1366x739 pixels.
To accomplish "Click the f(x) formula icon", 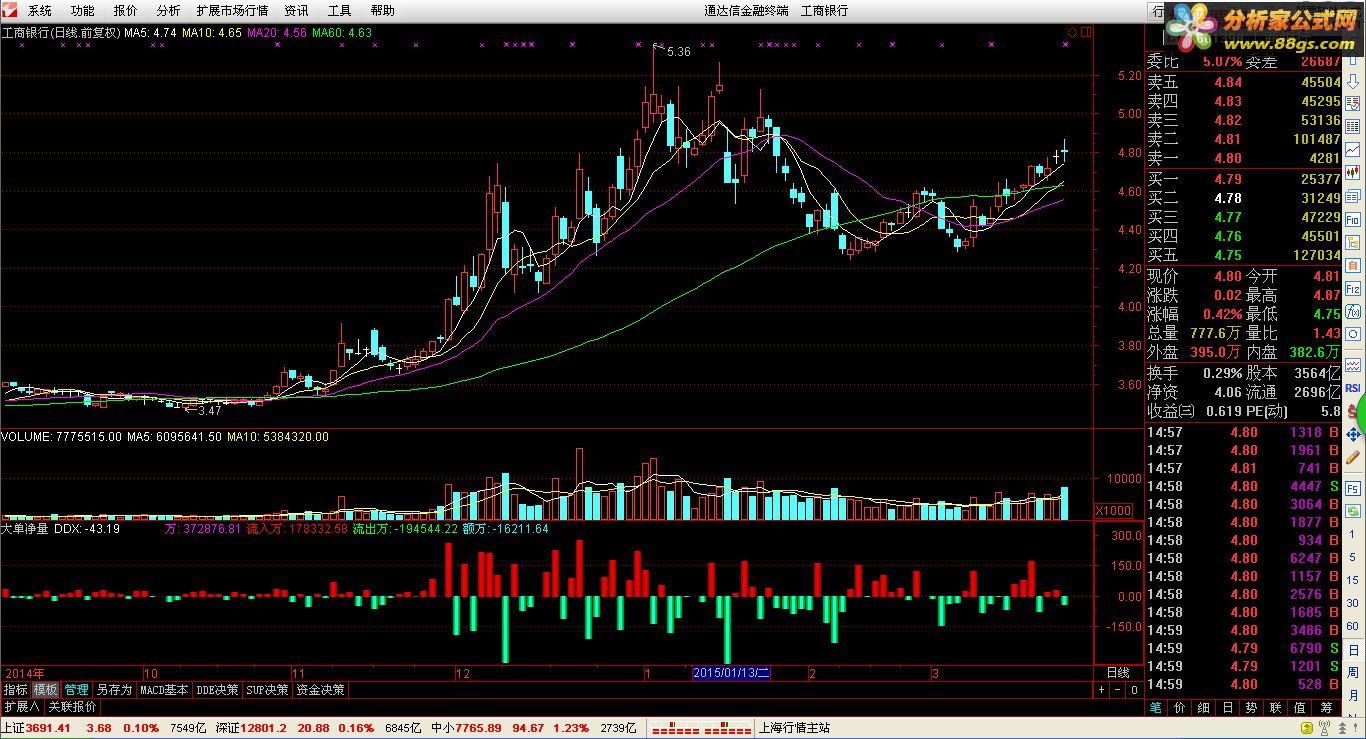I will tap(1353, 311).
